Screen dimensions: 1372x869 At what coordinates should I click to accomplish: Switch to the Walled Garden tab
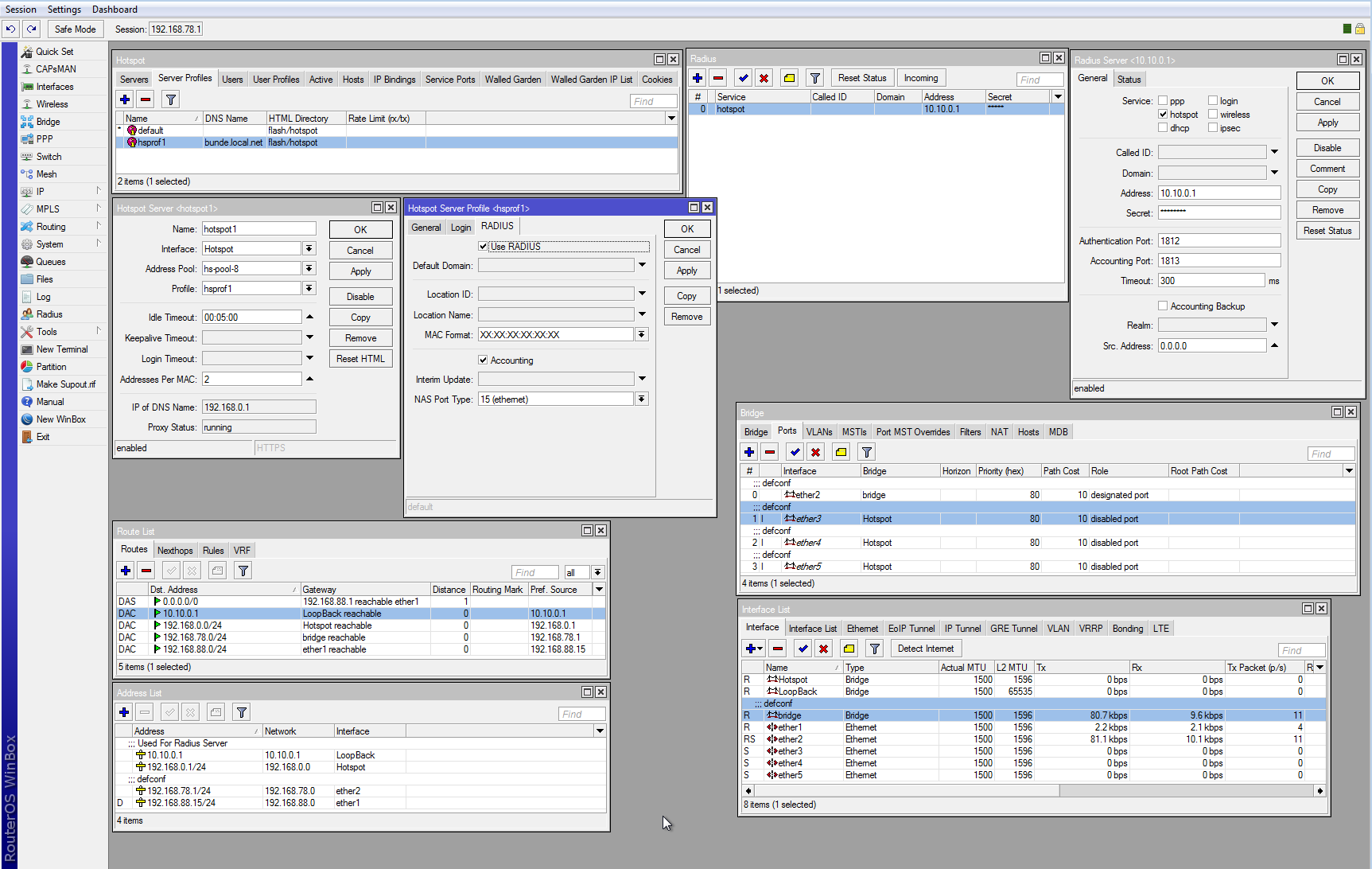pos(512,79)
